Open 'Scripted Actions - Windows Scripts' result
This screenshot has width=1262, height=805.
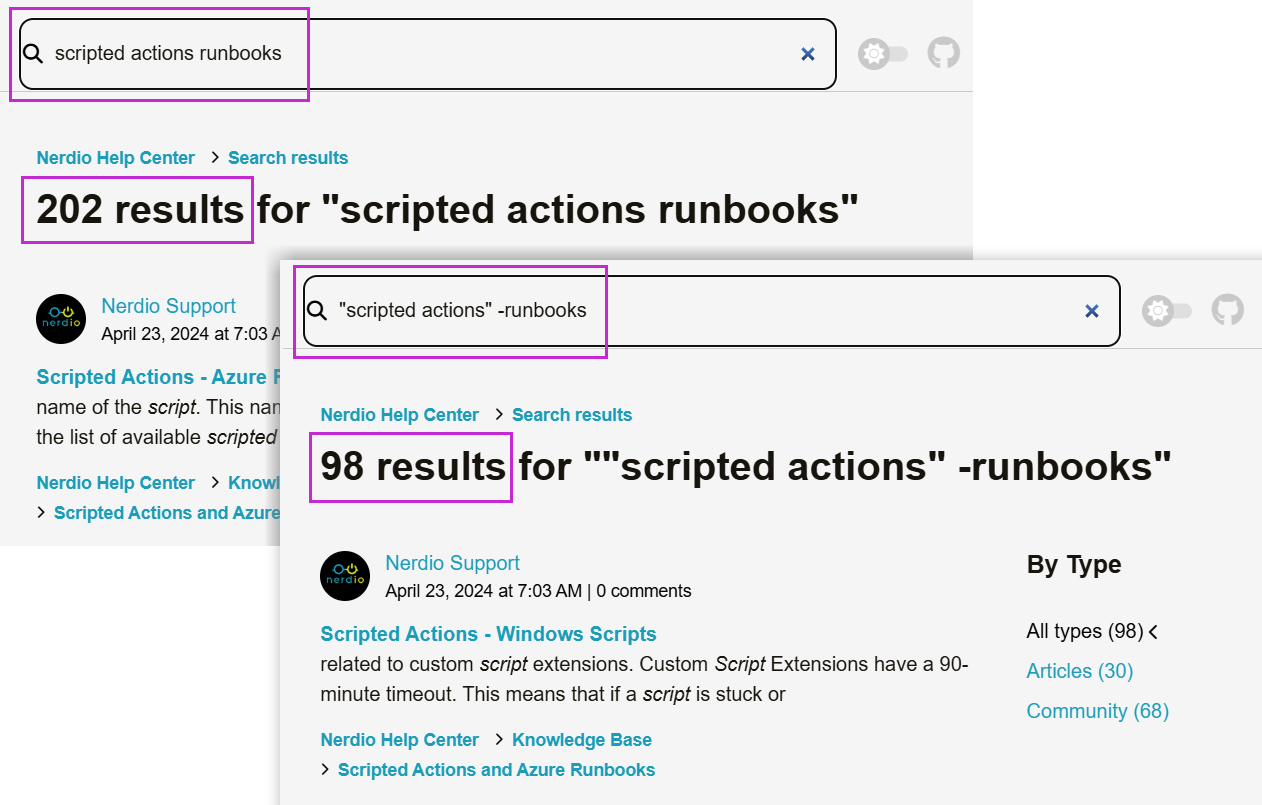click(488, 634)
